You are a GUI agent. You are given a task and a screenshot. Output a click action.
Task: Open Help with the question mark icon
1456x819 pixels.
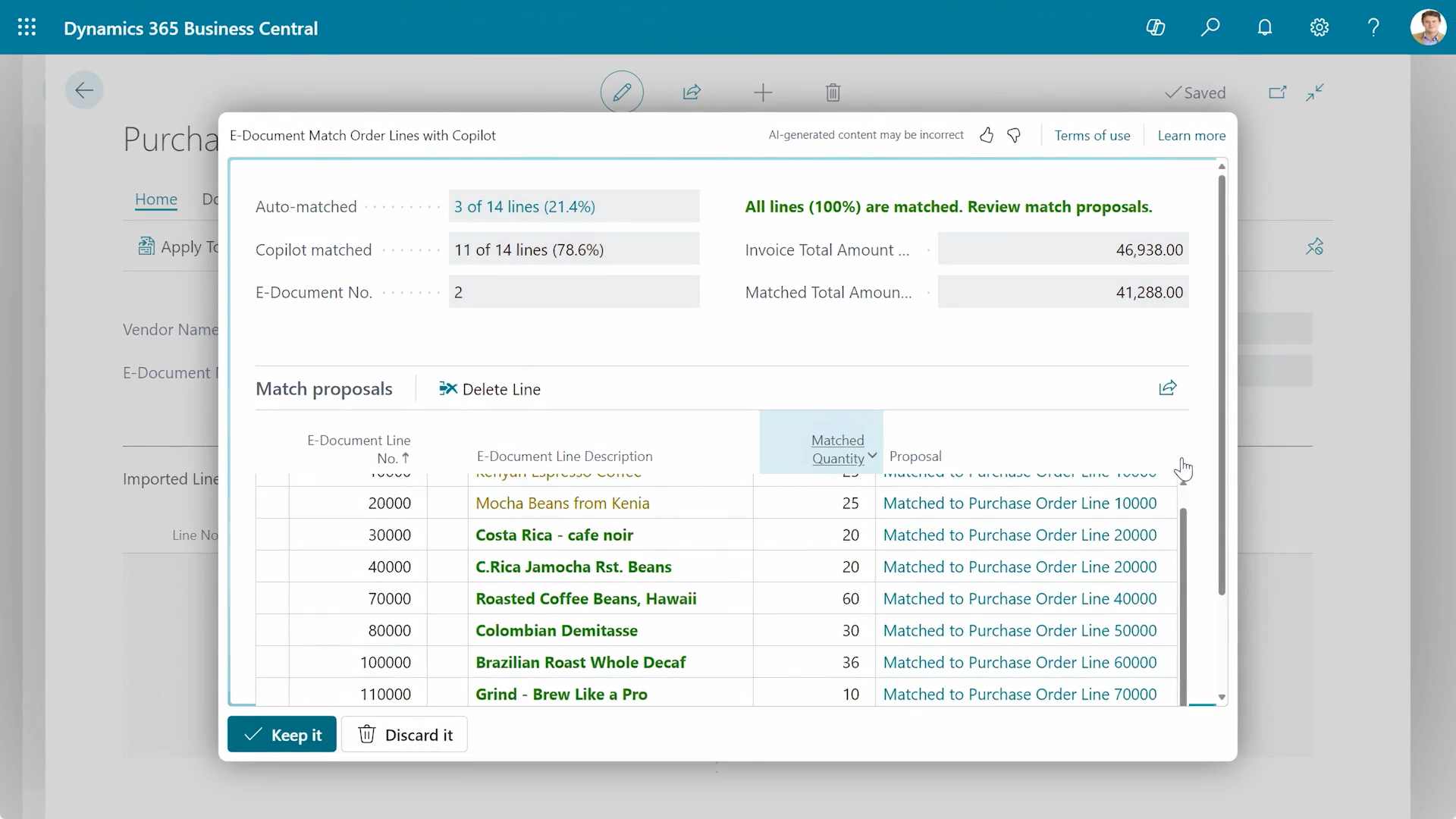coord(1373,27)
